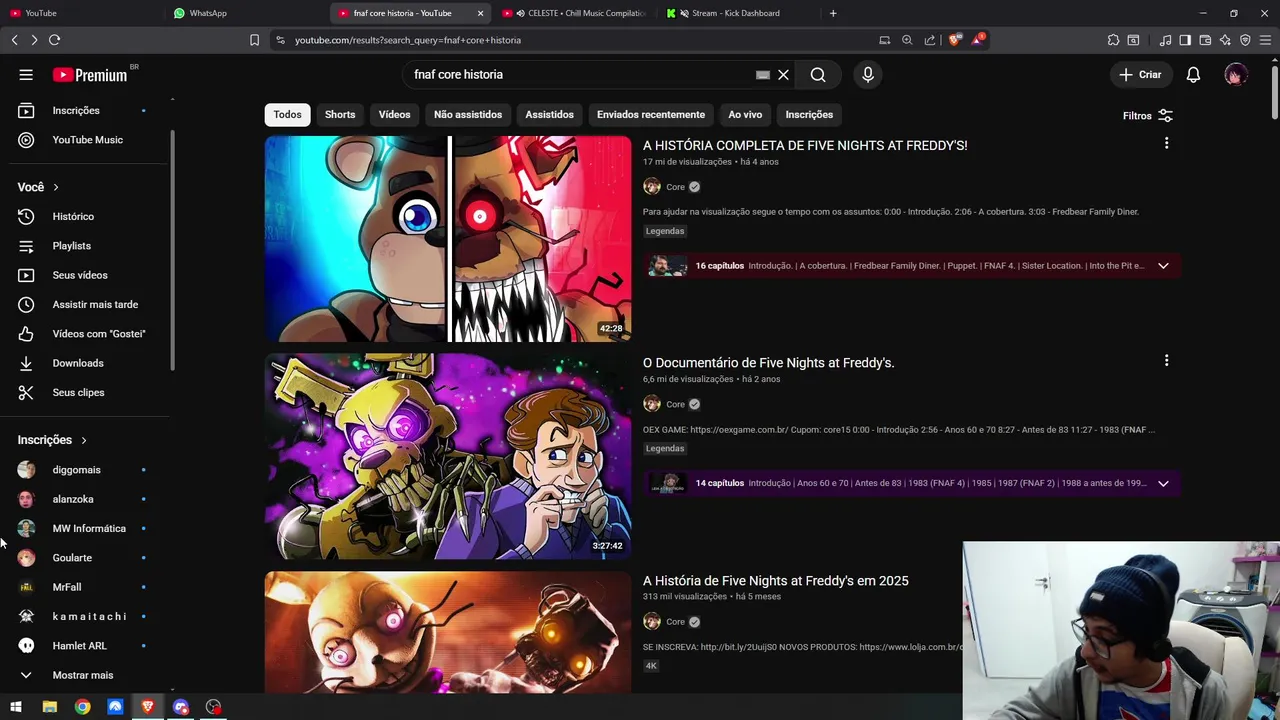Image resolution: width=1280 pixels, height=720 pixels.
Task: Open the Hamlet ARL channel subscription
Action: (x=84, y=646)
